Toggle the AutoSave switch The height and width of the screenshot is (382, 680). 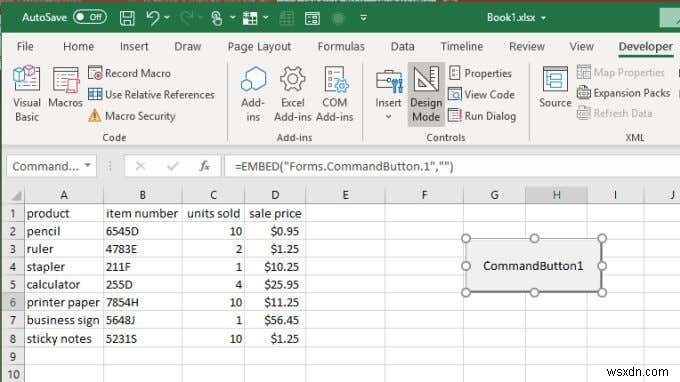point(90,17)
